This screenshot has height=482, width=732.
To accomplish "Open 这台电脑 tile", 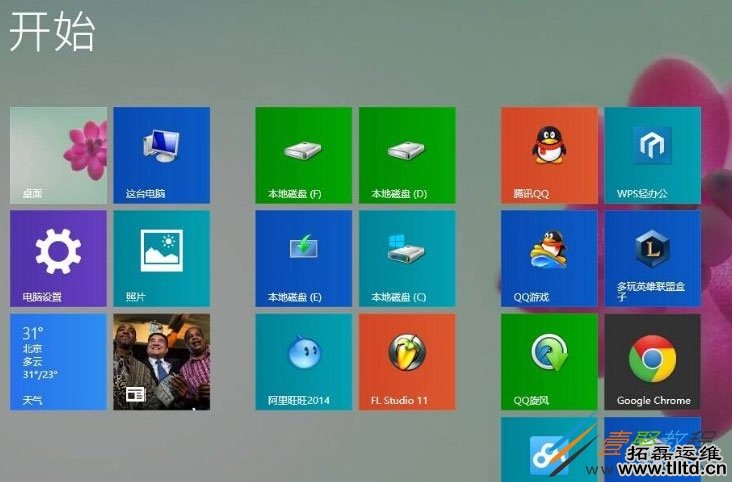I will click(162, 155).
